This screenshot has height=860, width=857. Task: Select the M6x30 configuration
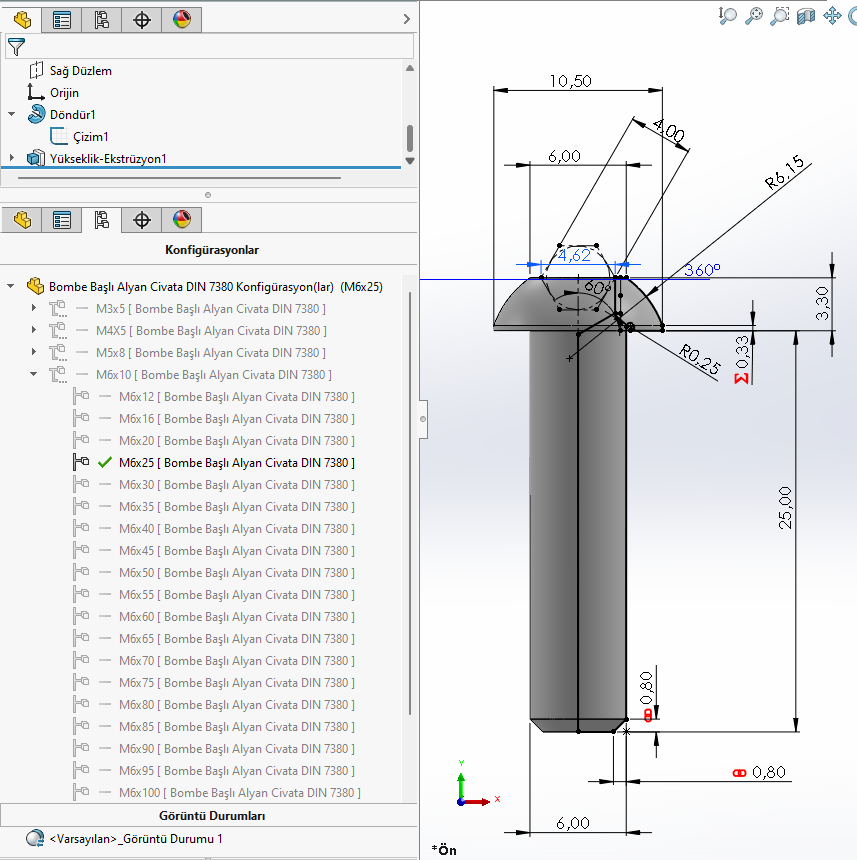[x=236, y=485]
